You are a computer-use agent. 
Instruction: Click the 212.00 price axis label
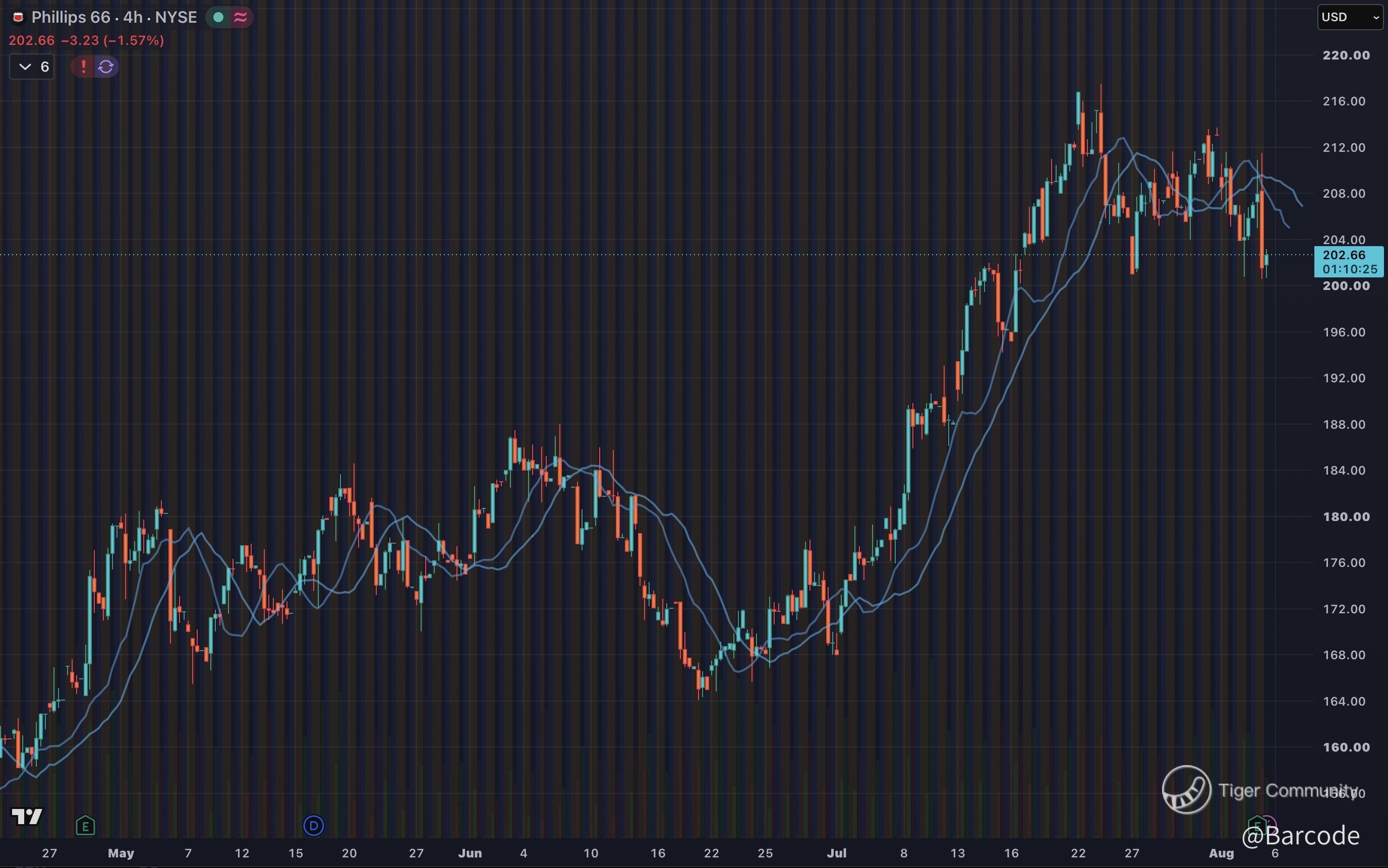1344,148
